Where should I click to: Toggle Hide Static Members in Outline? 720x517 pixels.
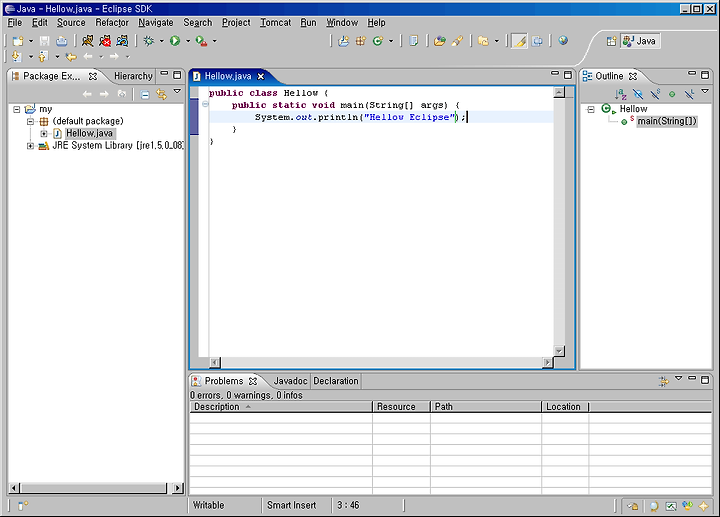655,94
